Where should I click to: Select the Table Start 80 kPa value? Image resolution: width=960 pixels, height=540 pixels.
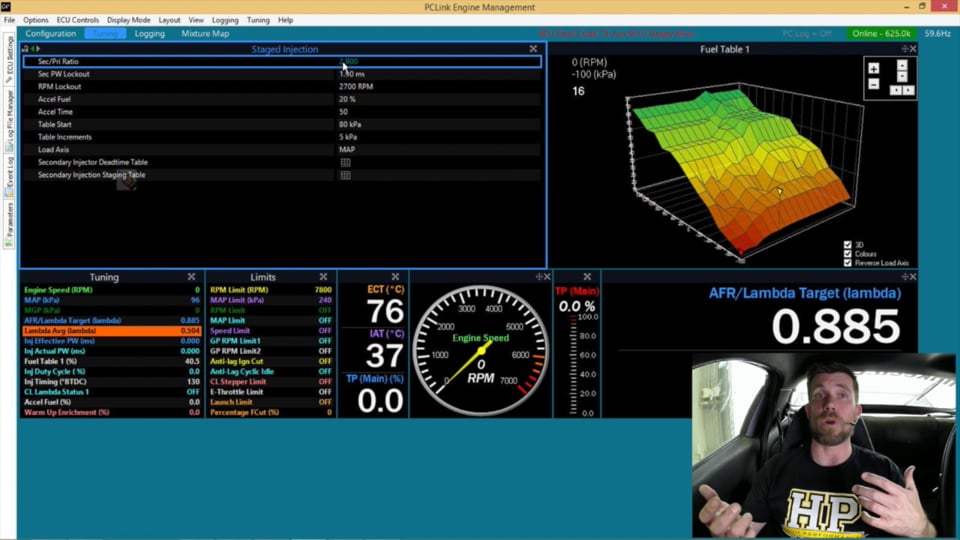(350, 124)
